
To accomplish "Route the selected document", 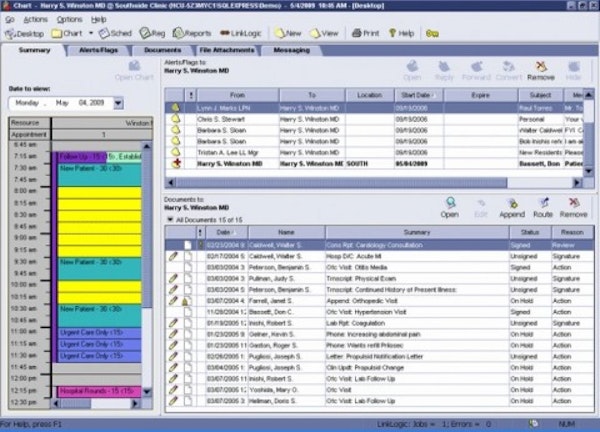I will 542,209.
